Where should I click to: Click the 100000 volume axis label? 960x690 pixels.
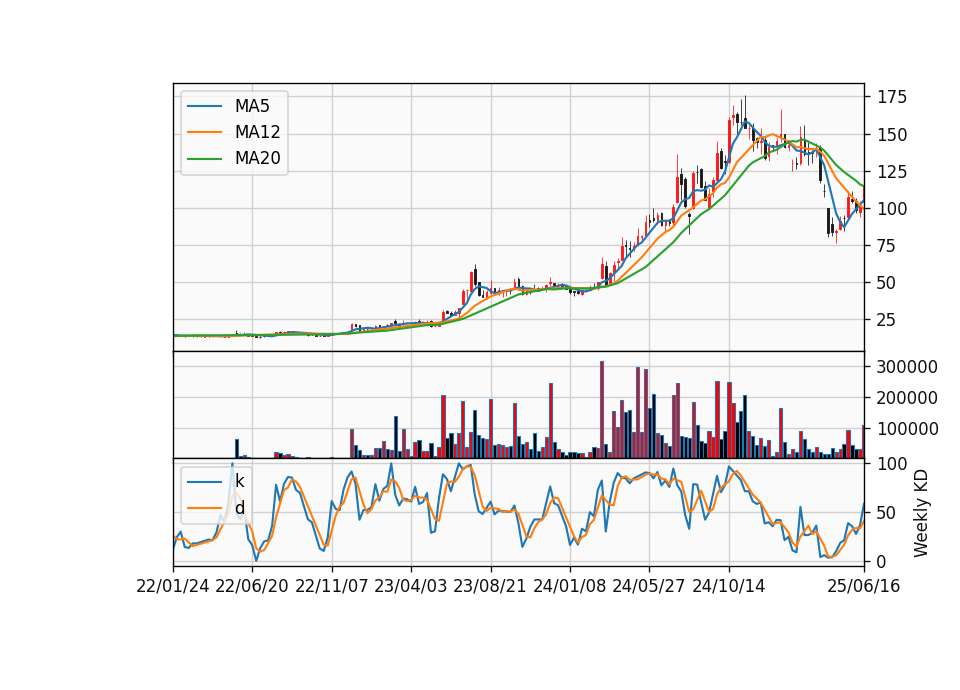coord(907,429)
